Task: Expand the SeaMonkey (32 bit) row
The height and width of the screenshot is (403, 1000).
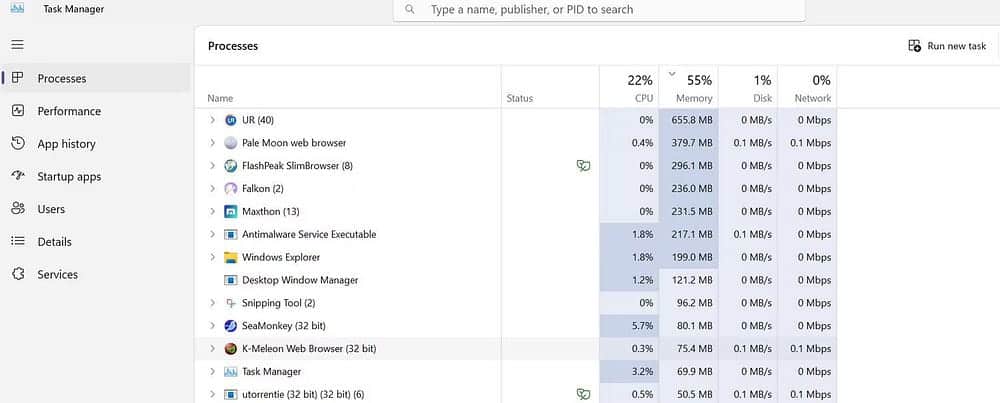Action: pos(212,326)
